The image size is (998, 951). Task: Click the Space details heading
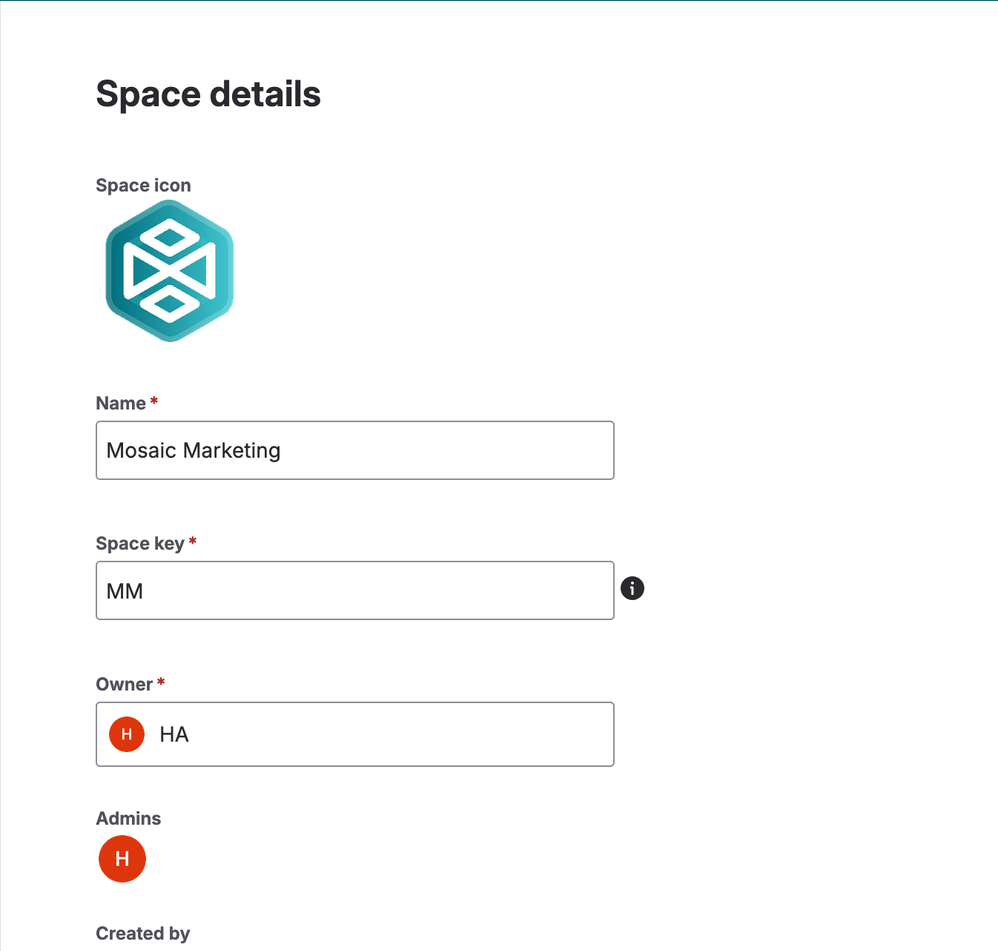coord(207,93)
